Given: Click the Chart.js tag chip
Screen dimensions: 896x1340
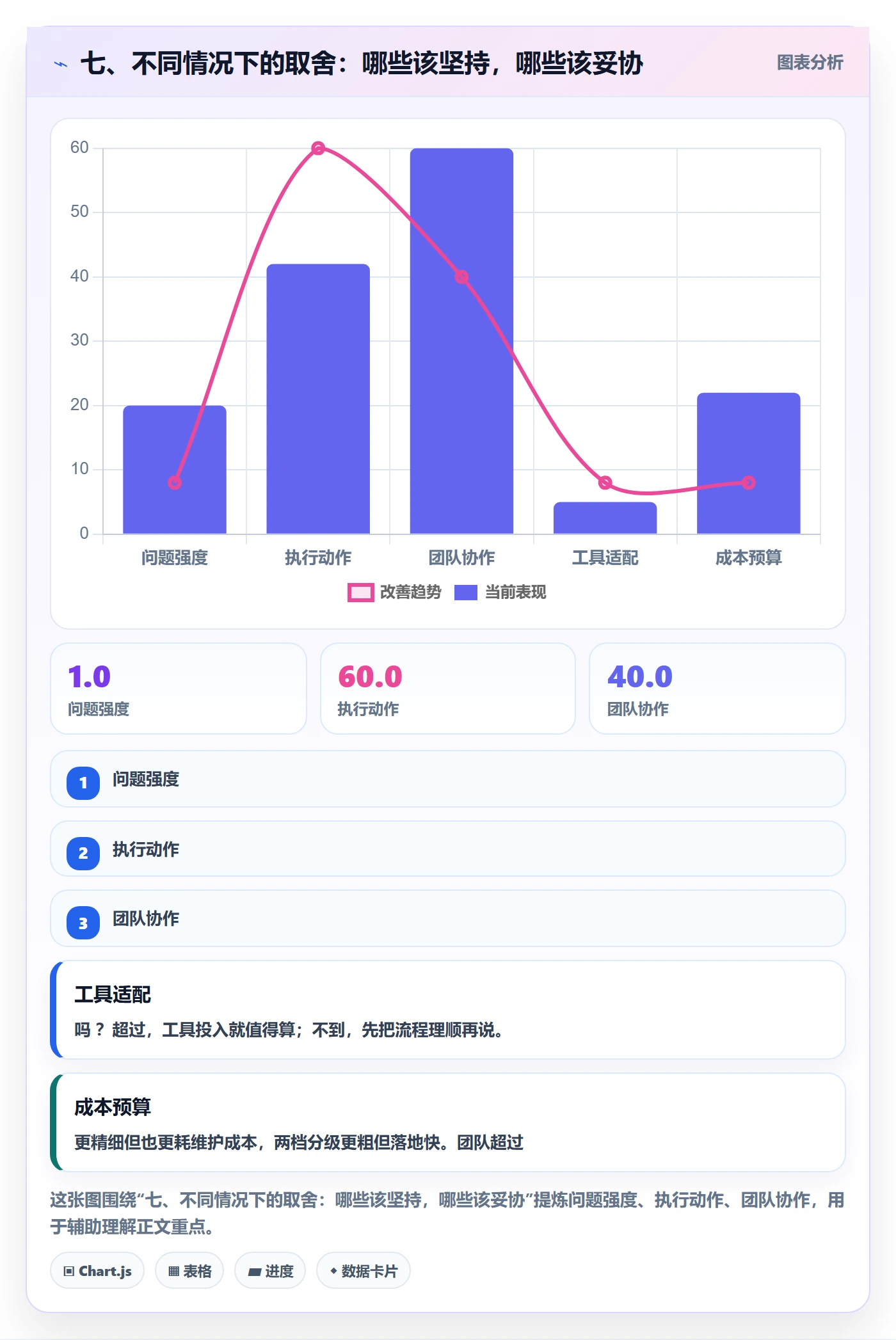Looking at the screenshot, I should click(97, 1271).
